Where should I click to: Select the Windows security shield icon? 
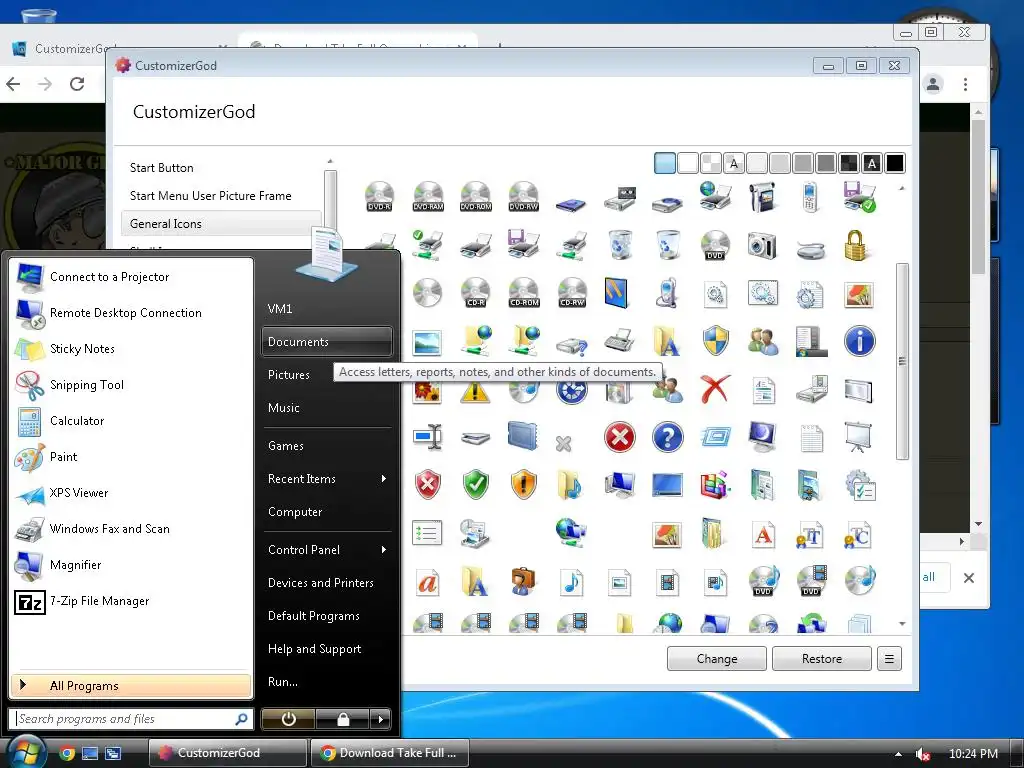(716, 341)
